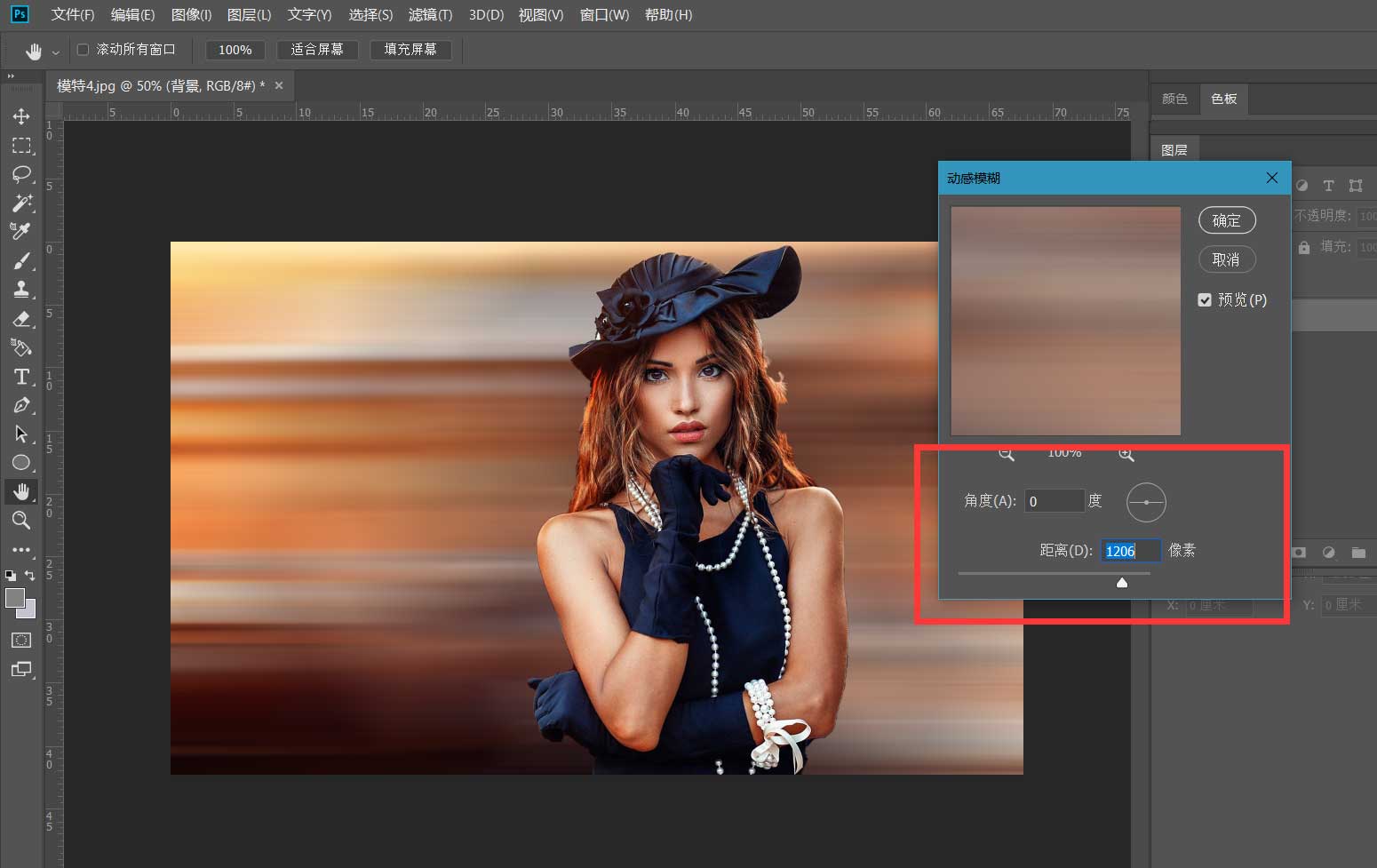Select the Eraser tool

(x=21, y=318)
